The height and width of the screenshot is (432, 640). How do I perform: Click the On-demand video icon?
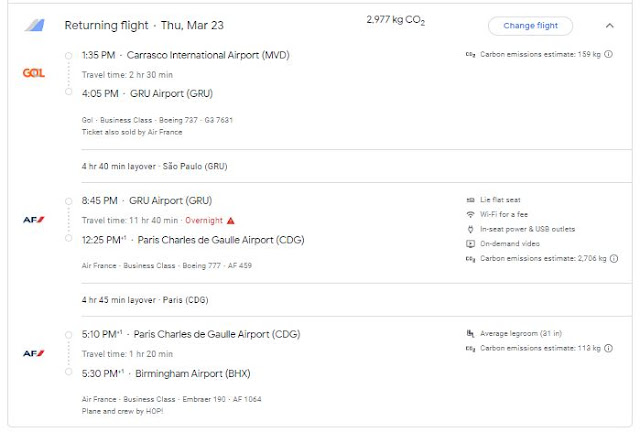pyautogui.click(x=470, y=244)
